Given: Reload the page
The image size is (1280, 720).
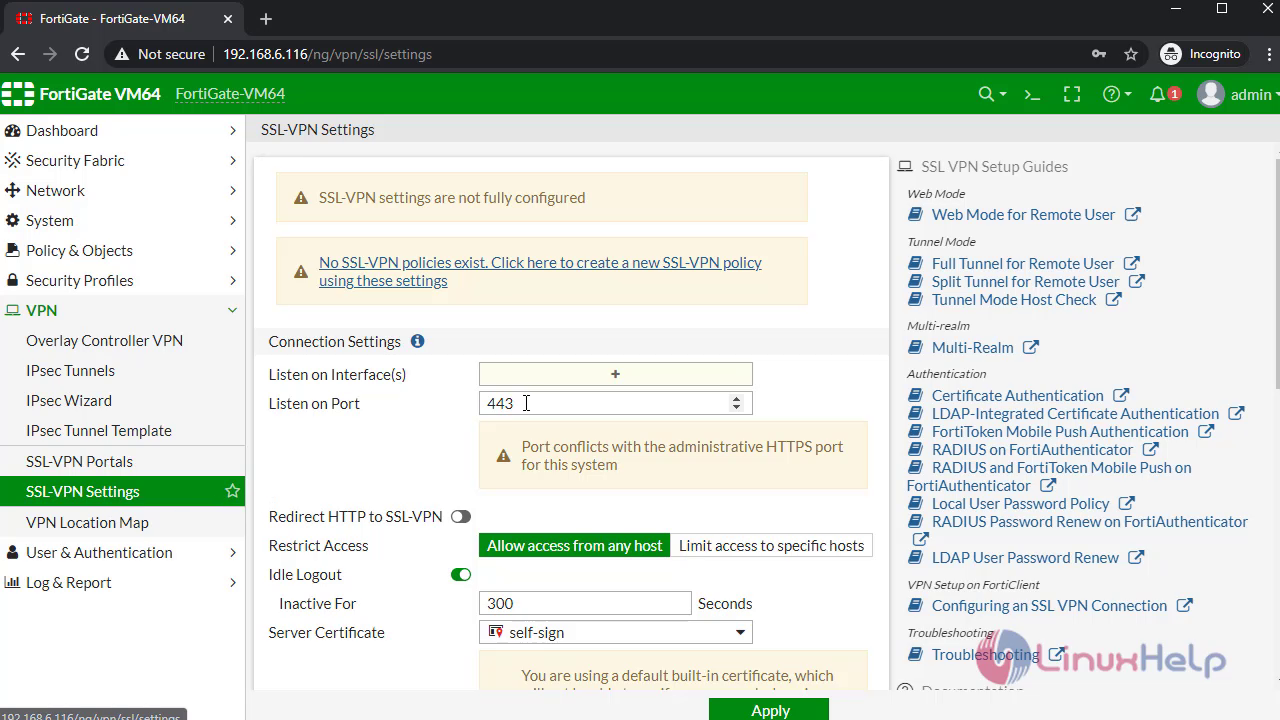Looking at the screenshot, I should pyautogui.click(x=82, y=54).
